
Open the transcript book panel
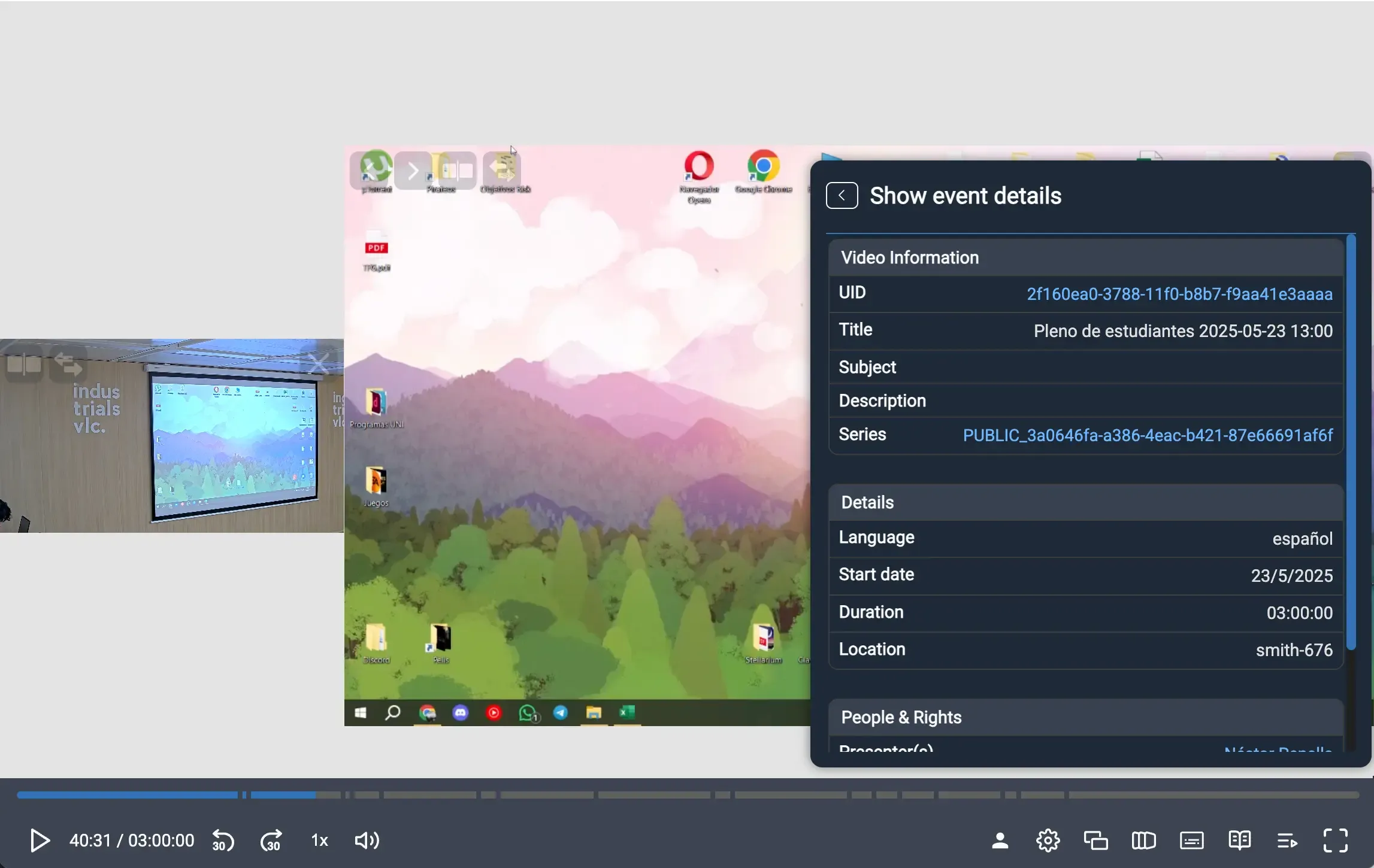(x=1239, y=840)
